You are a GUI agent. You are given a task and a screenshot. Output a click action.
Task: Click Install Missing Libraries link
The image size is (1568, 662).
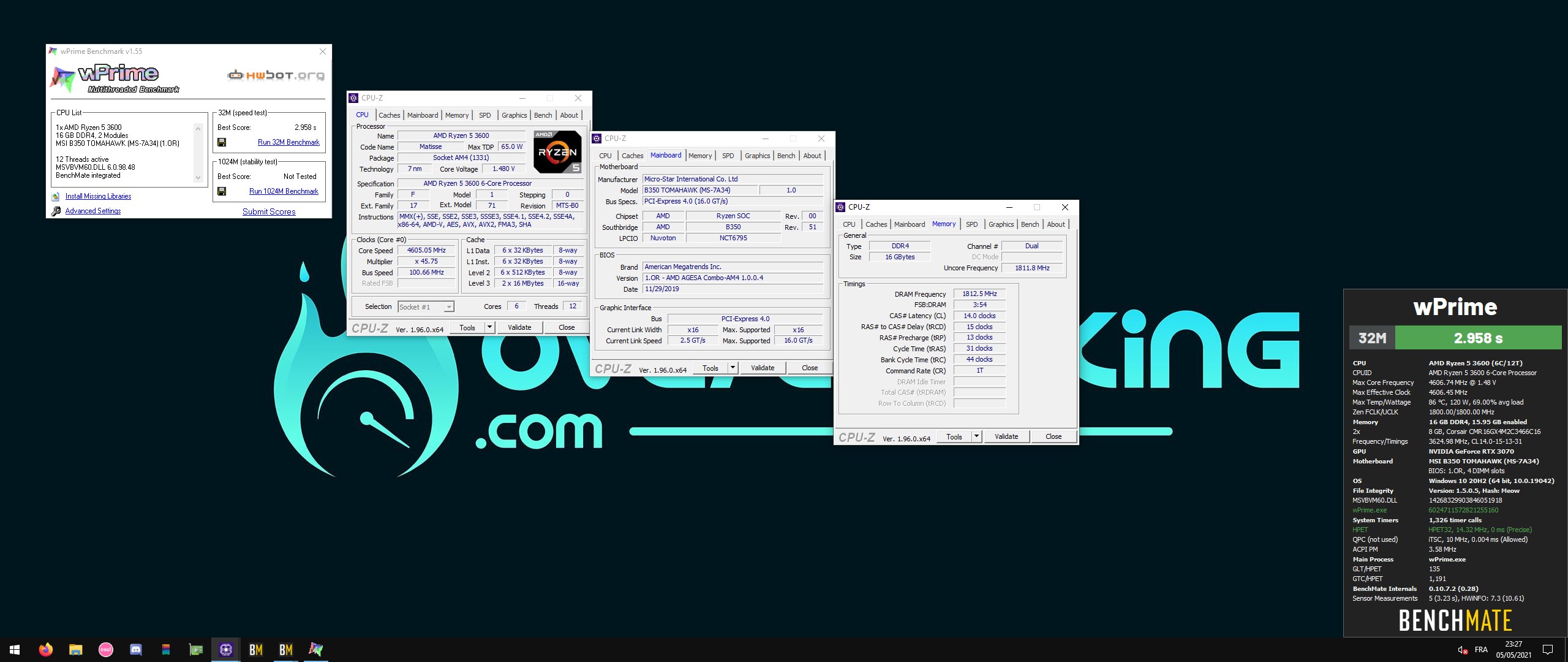98,196
